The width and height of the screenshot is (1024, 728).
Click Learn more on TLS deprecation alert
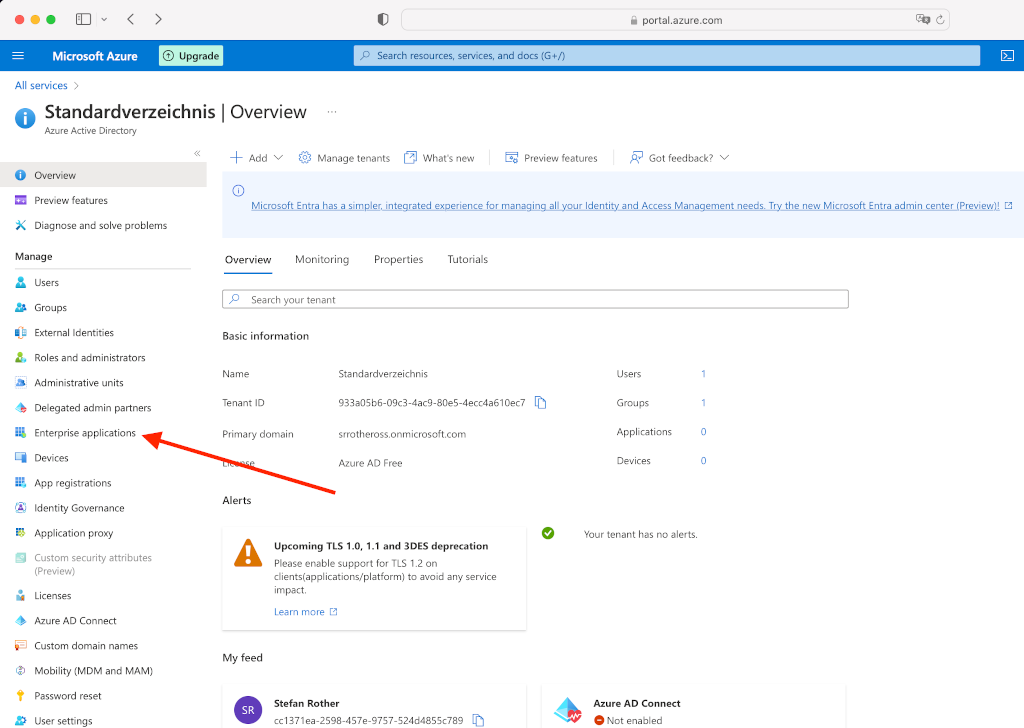pos(306,612)
